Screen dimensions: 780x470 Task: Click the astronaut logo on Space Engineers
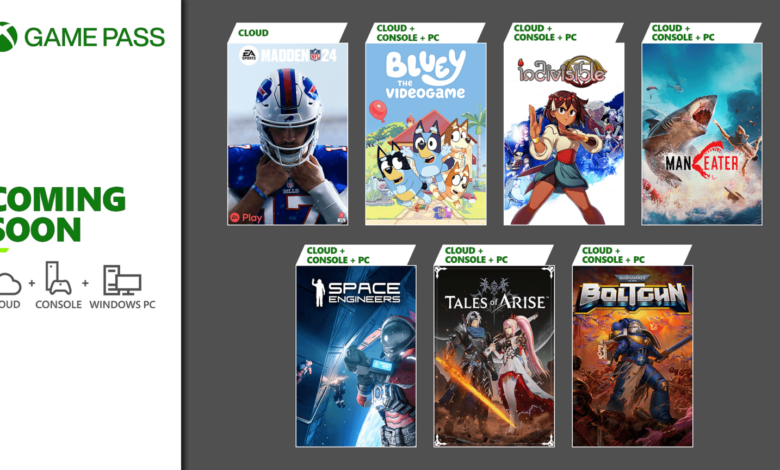[x=318, y=292]
